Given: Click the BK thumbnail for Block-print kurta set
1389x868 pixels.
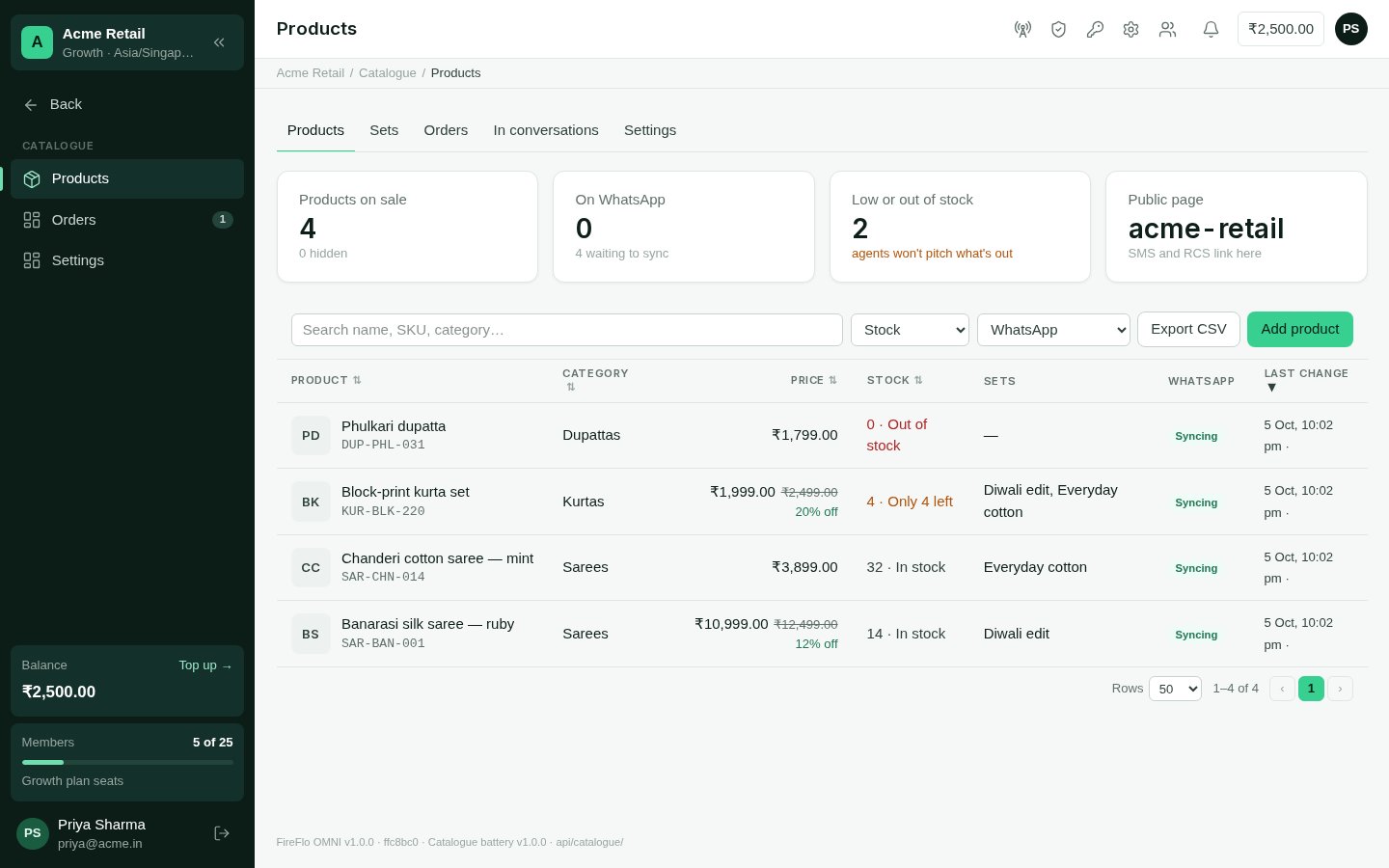Looking at the screenshot, I should (311, 502).
